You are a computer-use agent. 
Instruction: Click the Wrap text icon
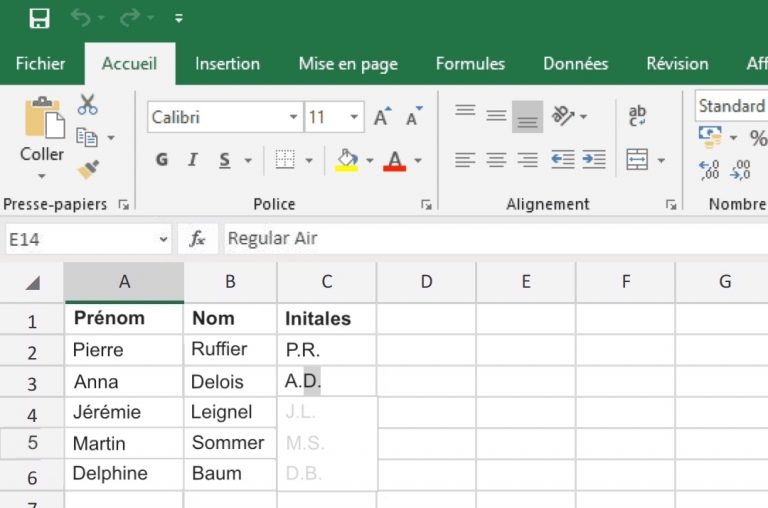pos(637,116)
